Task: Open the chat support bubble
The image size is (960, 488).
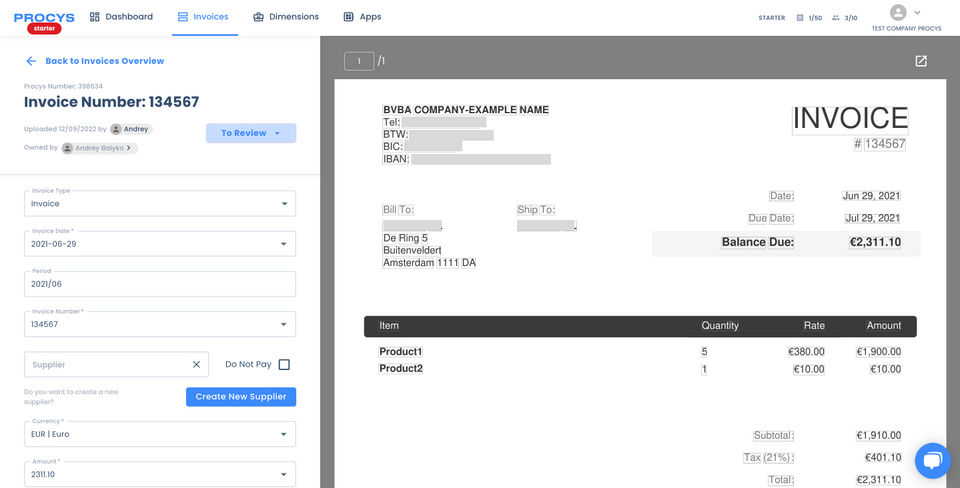Action: point(932,460)
